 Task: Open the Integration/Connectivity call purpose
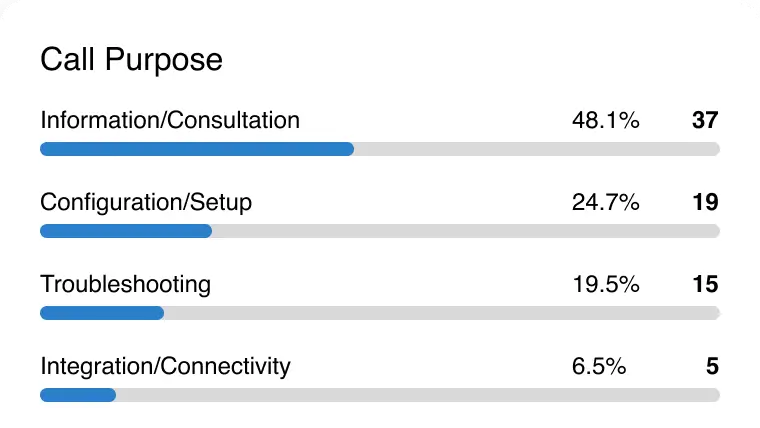165,366
